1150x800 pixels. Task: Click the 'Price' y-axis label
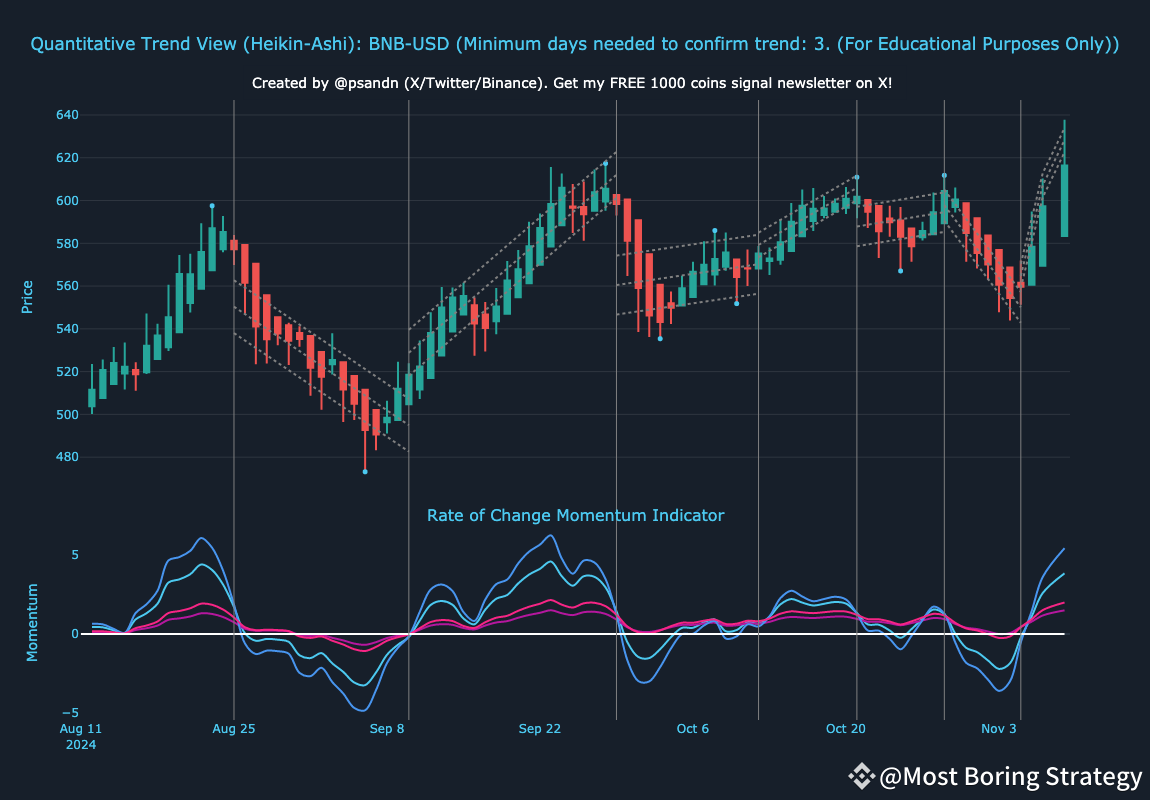coord(27,297)
